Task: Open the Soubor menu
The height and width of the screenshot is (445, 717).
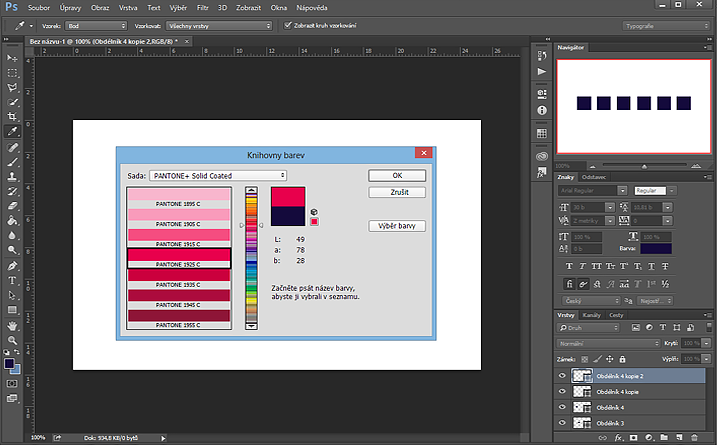Action: [x=39, y=8]
